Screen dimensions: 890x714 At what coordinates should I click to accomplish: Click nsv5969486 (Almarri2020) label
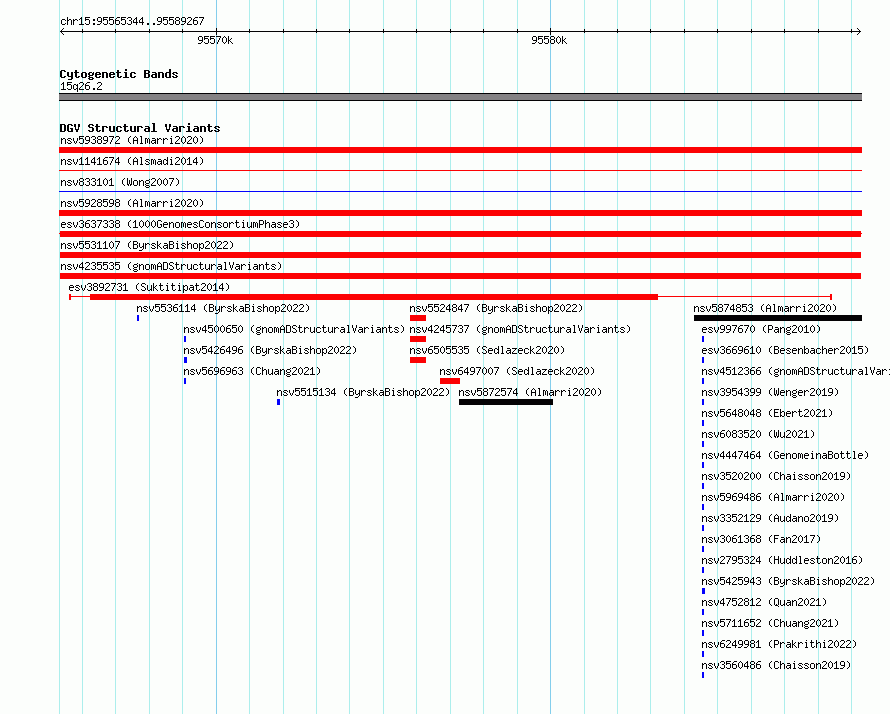(x=773, y=497)
